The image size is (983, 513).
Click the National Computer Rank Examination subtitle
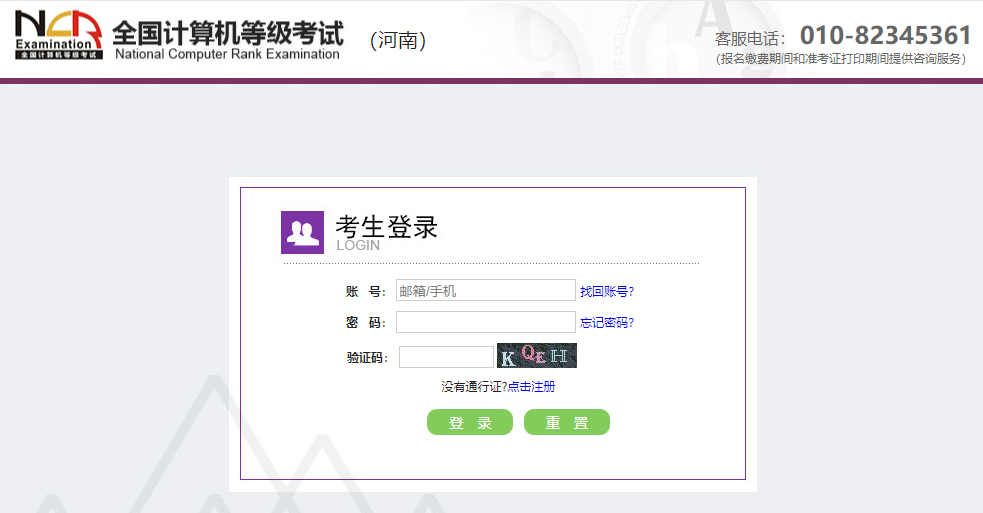click(227, 54)
